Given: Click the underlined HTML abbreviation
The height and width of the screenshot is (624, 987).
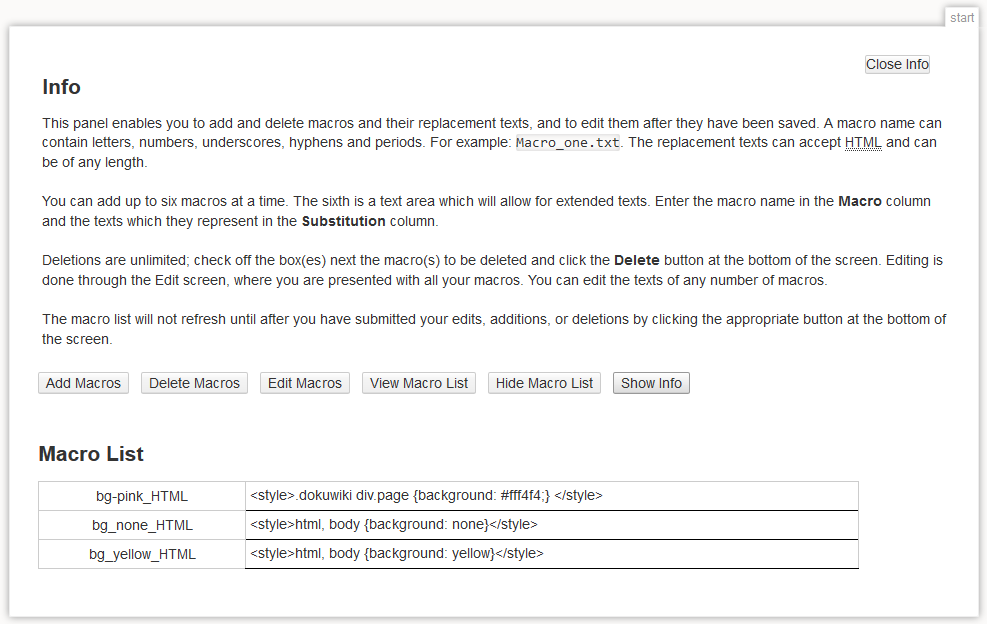Looking at the screenshot, I should [x=863, y=142].
